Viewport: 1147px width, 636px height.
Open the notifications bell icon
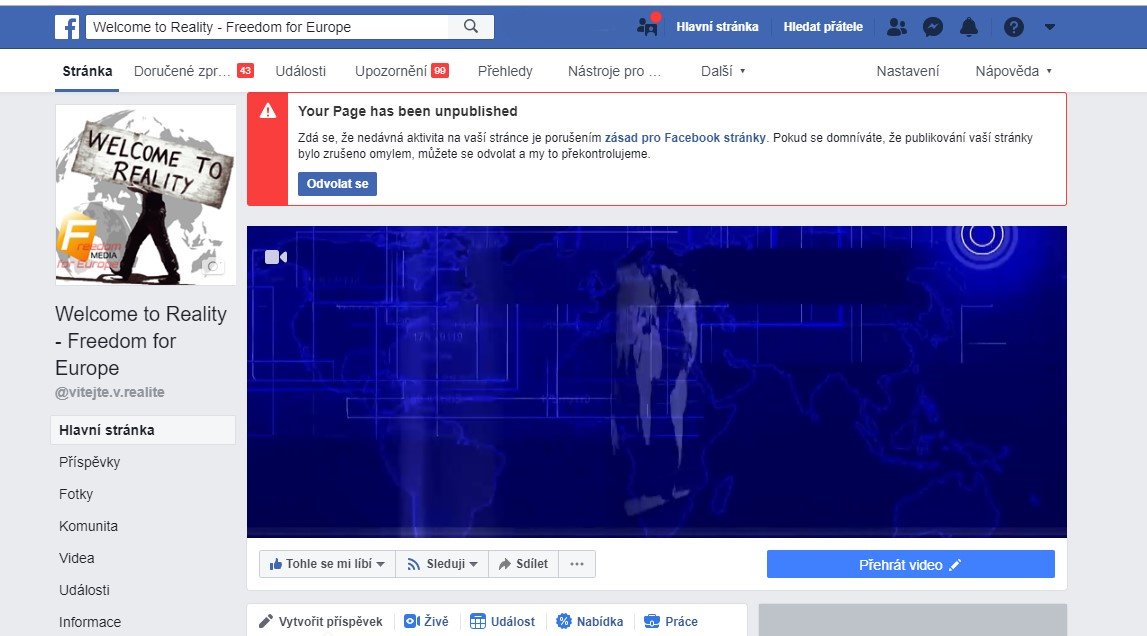point(969,27)
